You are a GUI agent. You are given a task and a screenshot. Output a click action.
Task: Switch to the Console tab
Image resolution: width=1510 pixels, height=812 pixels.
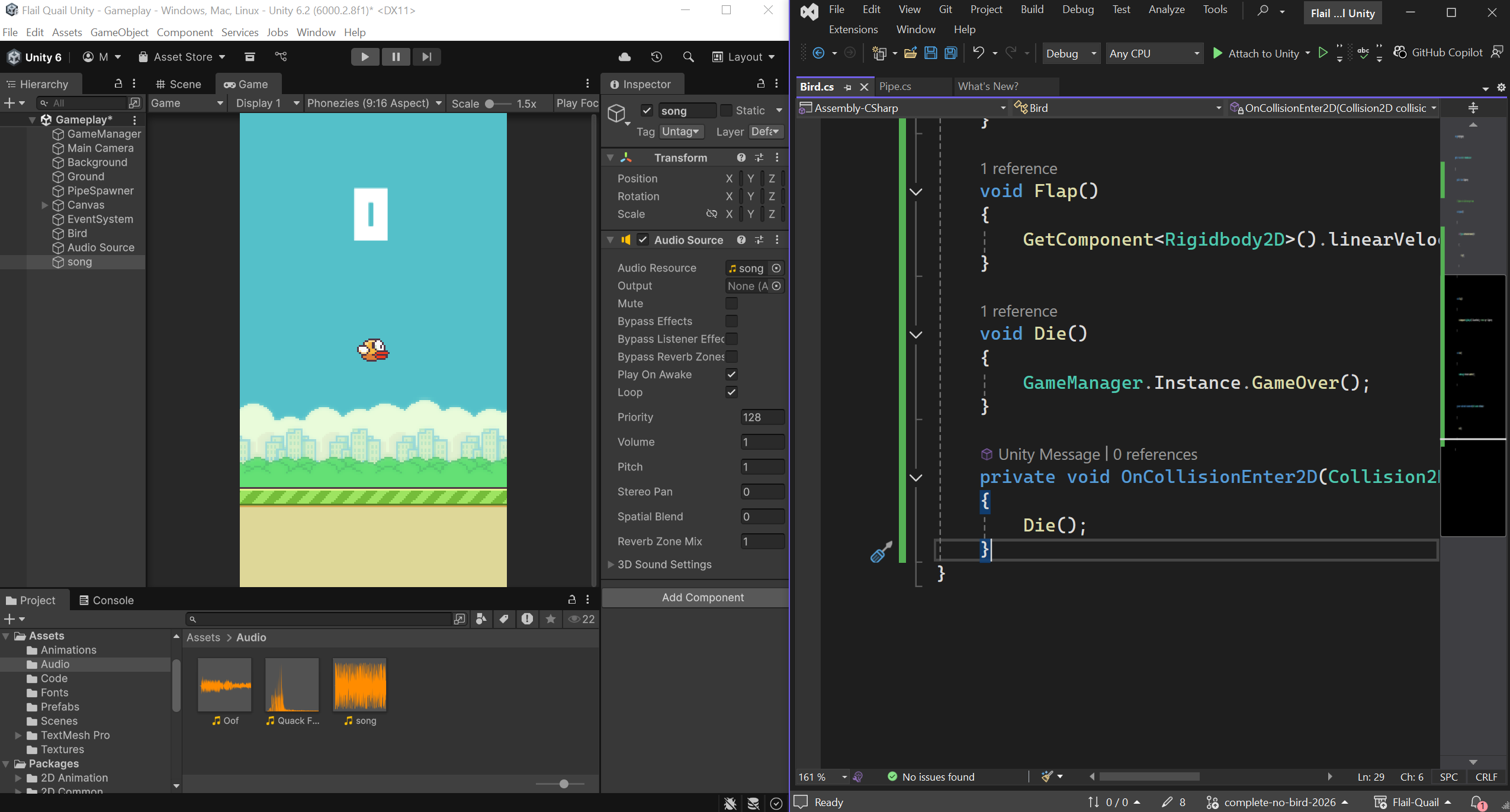pos(107,600)
